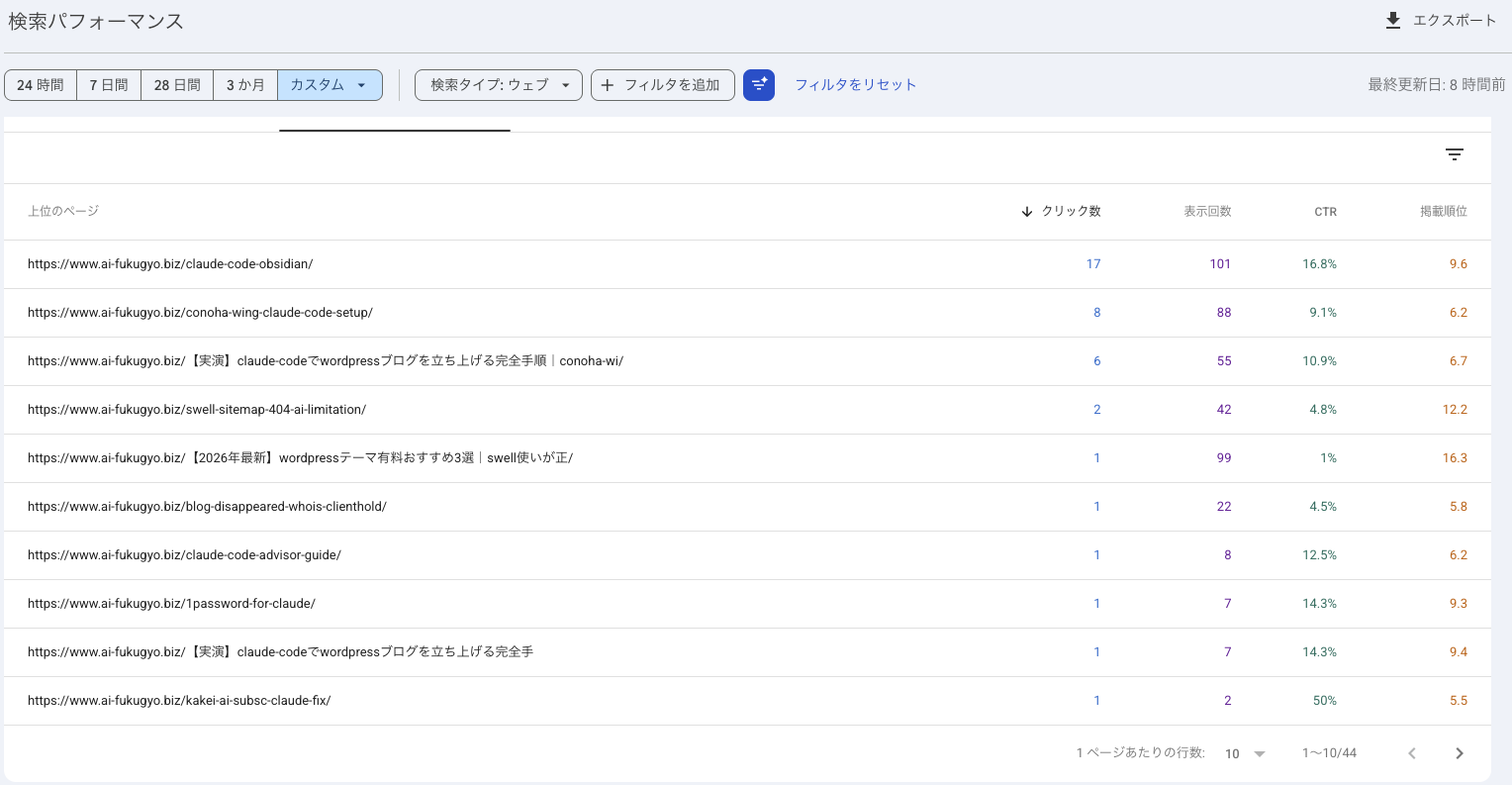Click the 16.3 position value
The image size is (1512, 785).
click(x=1455, y=458)
